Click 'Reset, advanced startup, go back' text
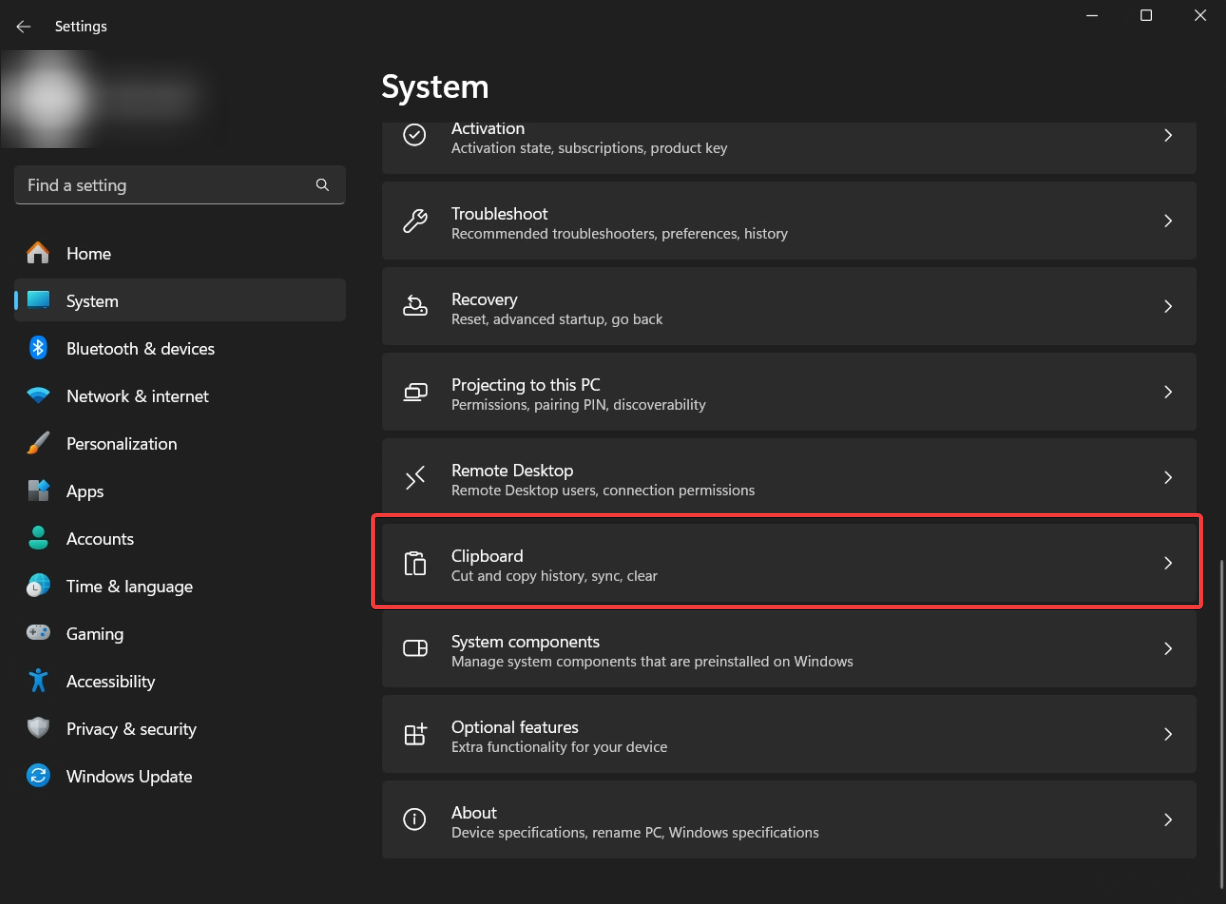 557,319
